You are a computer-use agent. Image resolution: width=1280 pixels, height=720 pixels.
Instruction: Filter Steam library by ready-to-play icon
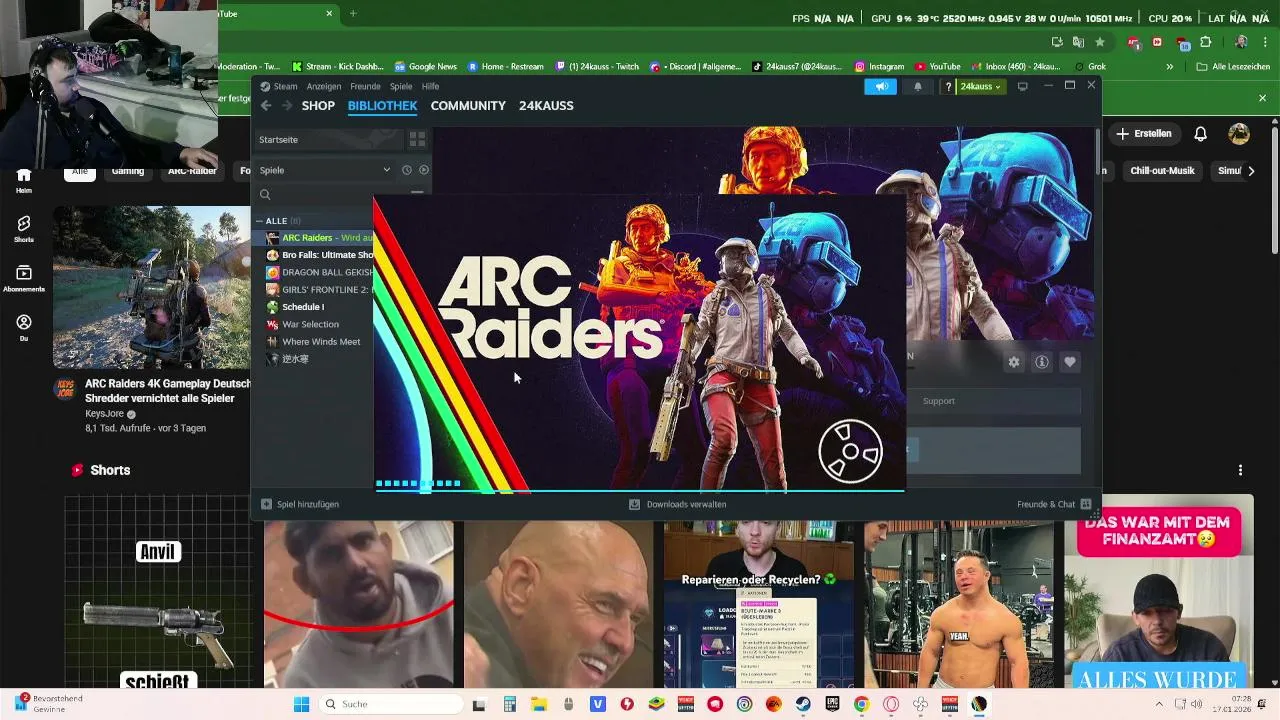pos(424,170)
